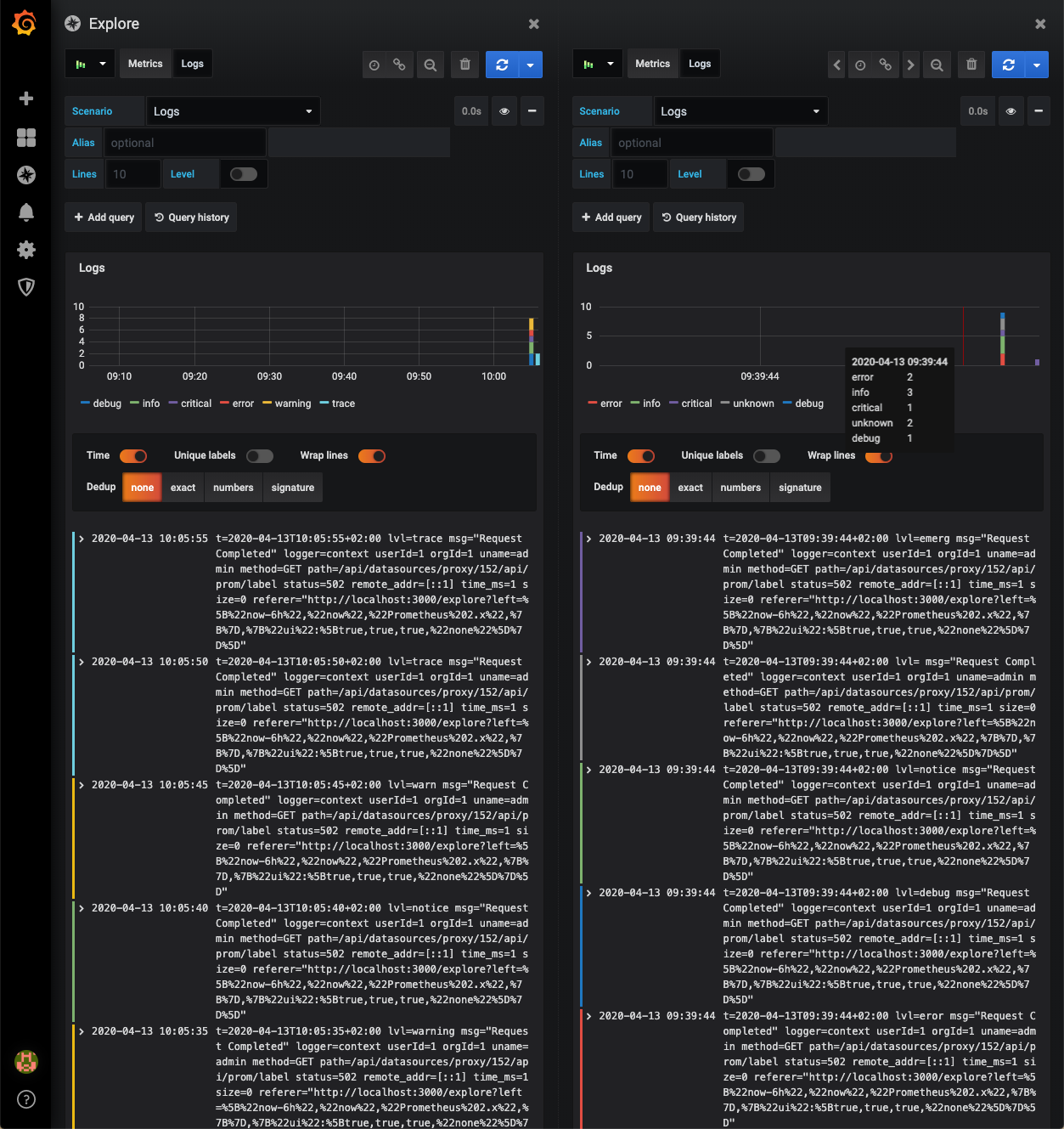The width and height of the screenshot is (1064, 1129).
Task: Close the right split pane
Action: (x=1040, y=24)
